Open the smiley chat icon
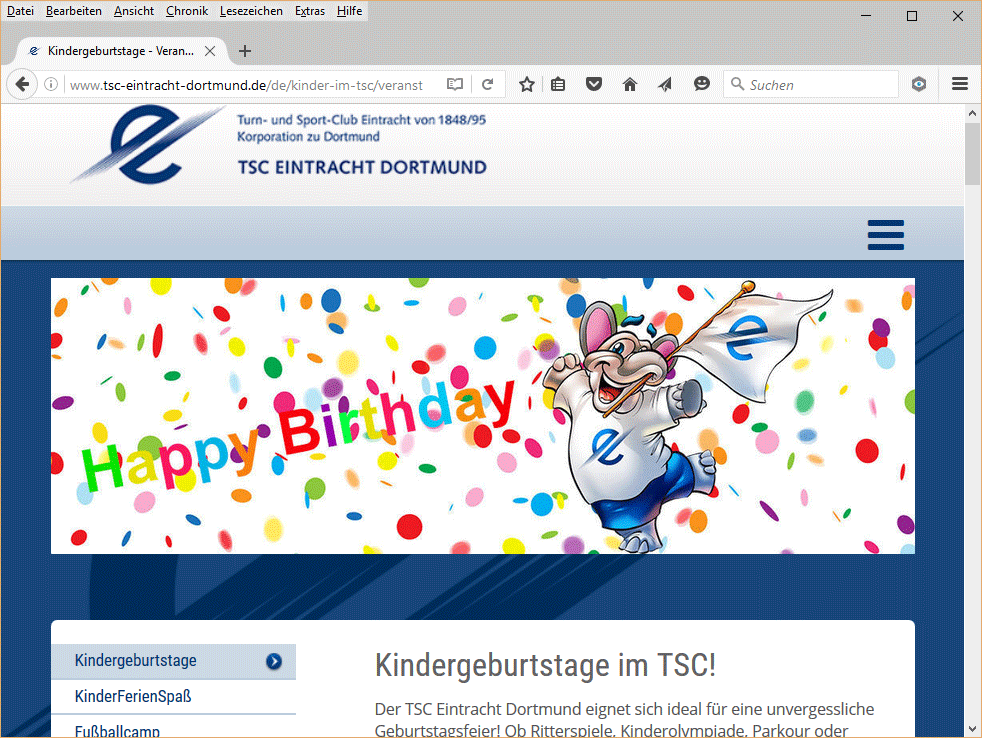The image size is (982, 738). pos(701,84)
